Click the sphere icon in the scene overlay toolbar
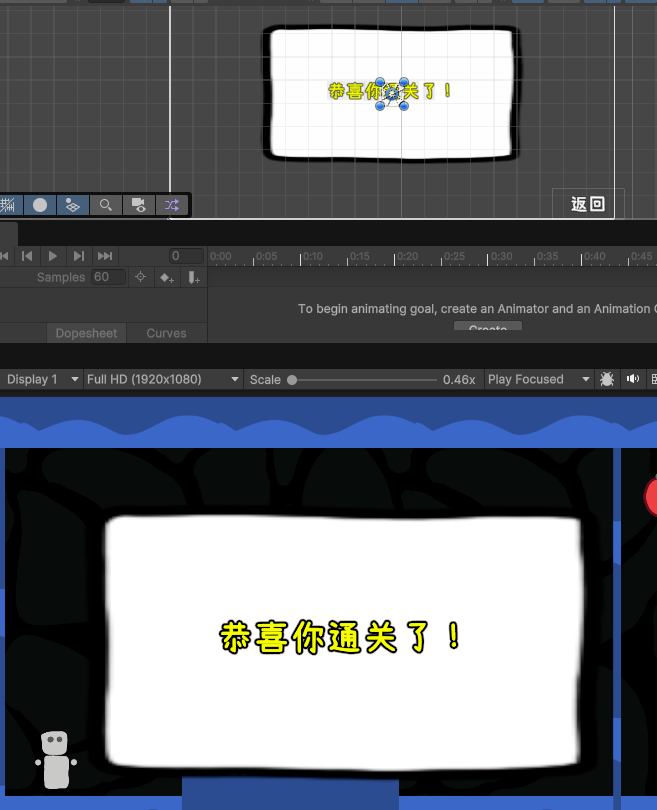The image size is (657, 810). click(40, 205)
